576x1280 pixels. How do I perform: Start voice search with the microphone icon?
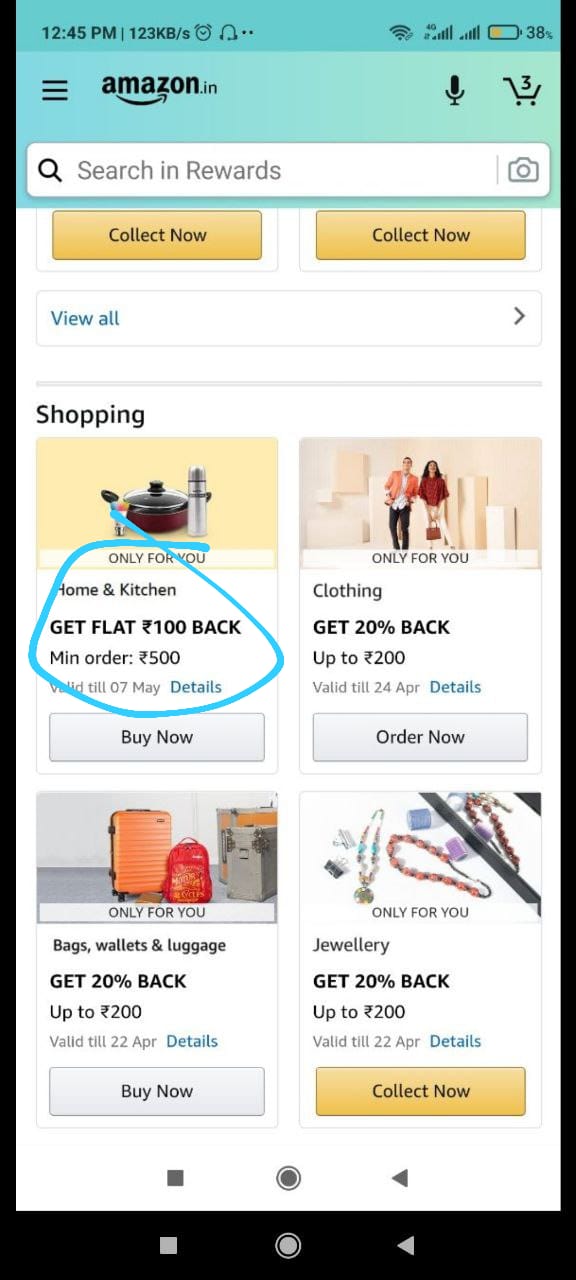[x=454, y=90]
